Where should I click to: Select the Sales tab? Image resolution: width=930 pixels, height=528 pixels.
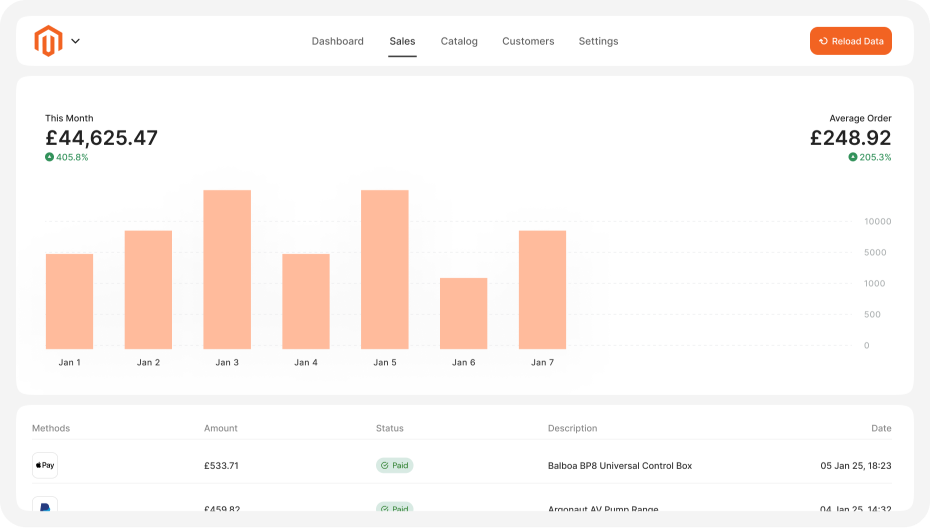pyautogui.click(x=402, y=41)
